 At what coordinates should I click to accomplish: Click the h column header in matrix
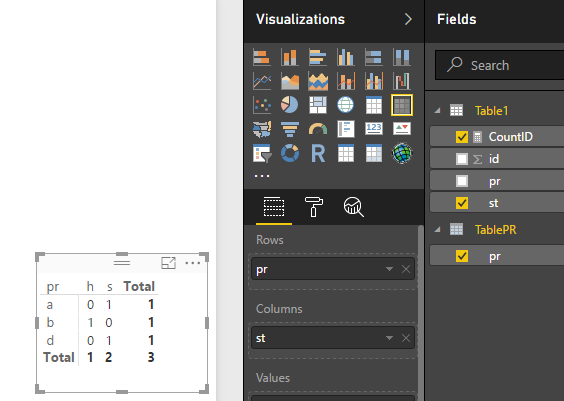pyautogui.click(x=90, y=287)
